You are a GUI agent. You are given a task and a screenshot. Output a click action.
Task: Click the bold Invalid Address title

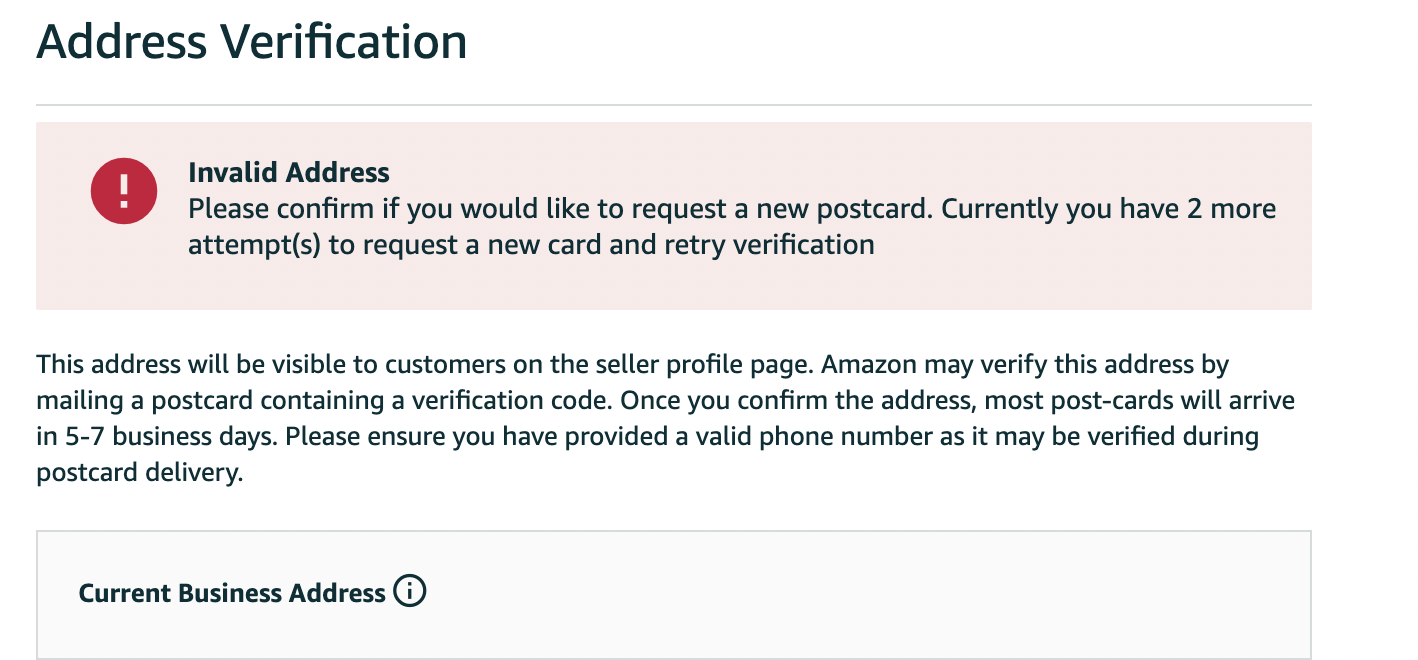[x=289, y=173]
